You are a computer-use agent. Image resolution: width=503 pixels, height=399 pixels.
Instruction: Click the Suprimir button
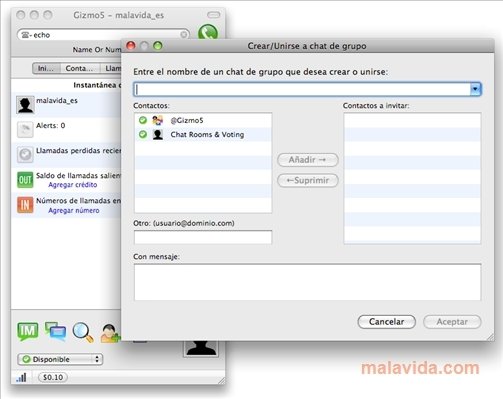click(308, 181)
